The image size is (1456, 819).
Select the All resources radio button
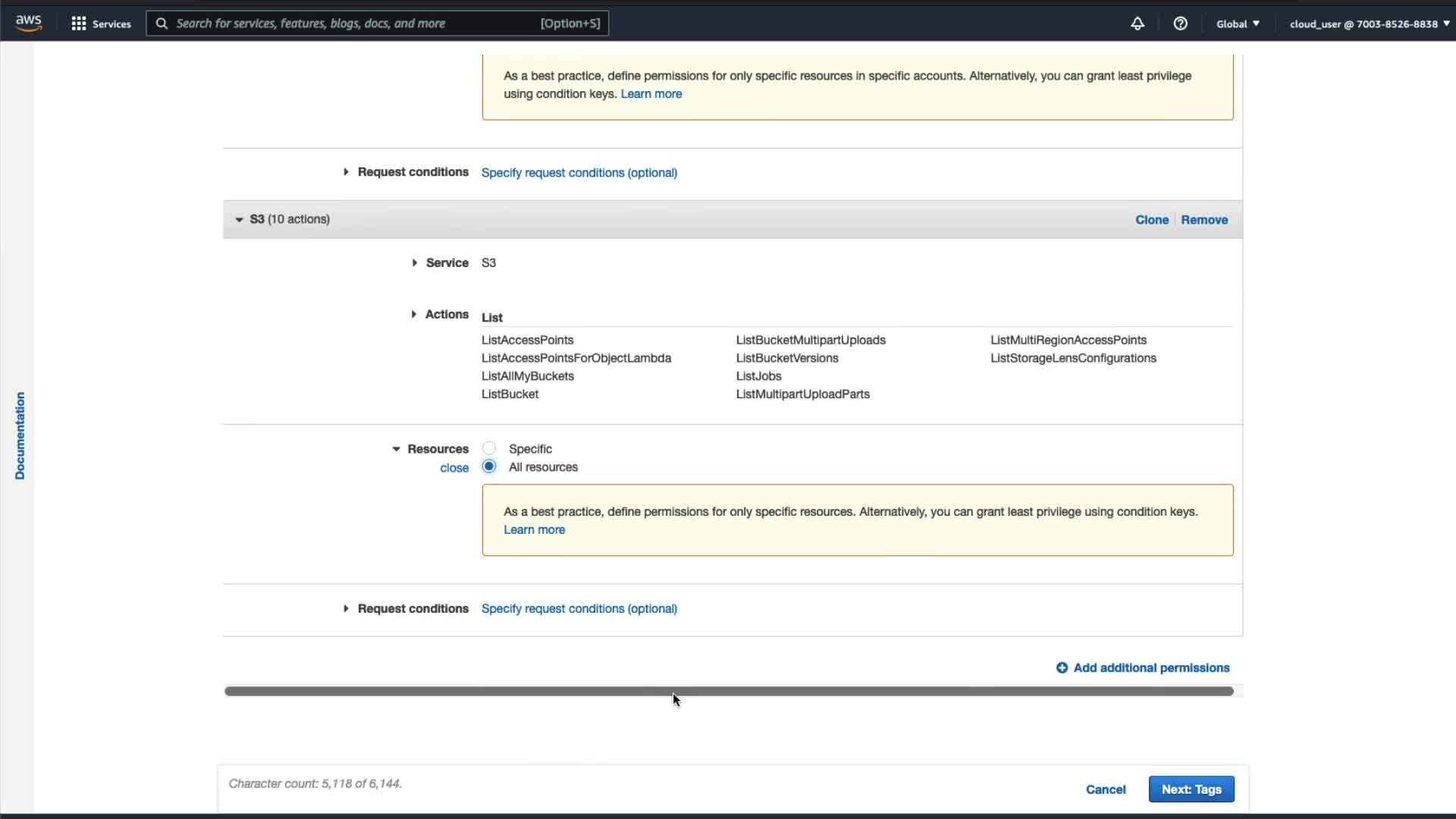[x=489, y=466]
